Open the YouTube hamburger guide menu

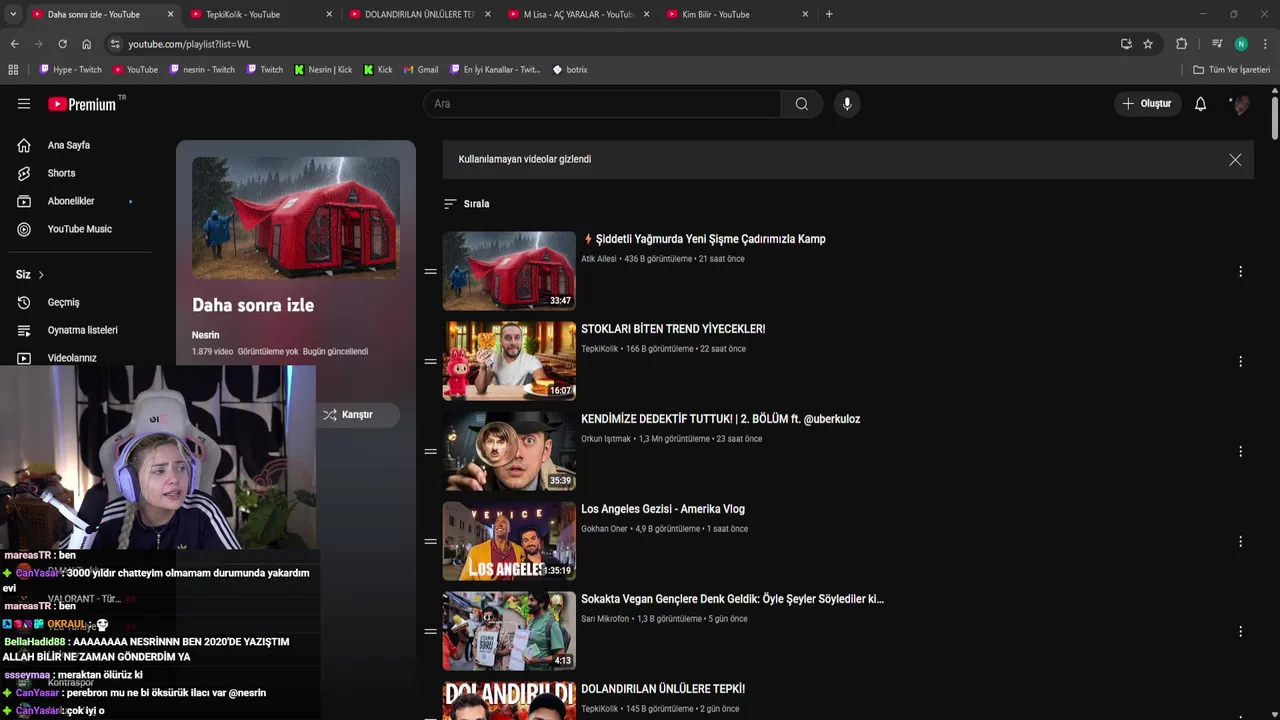pos(24,104)
